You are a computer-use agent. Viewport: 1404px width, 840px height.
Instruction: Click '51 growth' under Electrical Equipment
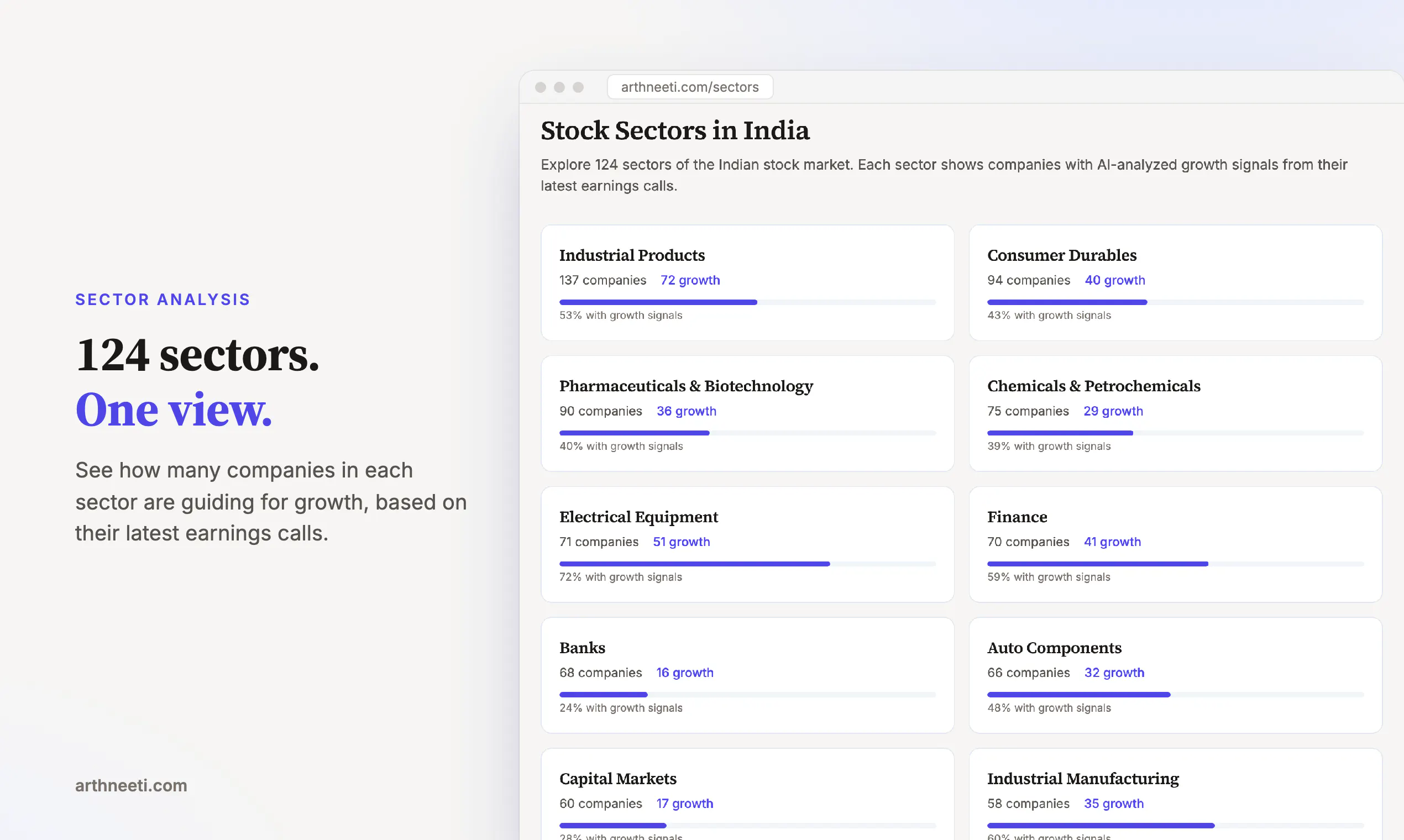click(681, 542)
